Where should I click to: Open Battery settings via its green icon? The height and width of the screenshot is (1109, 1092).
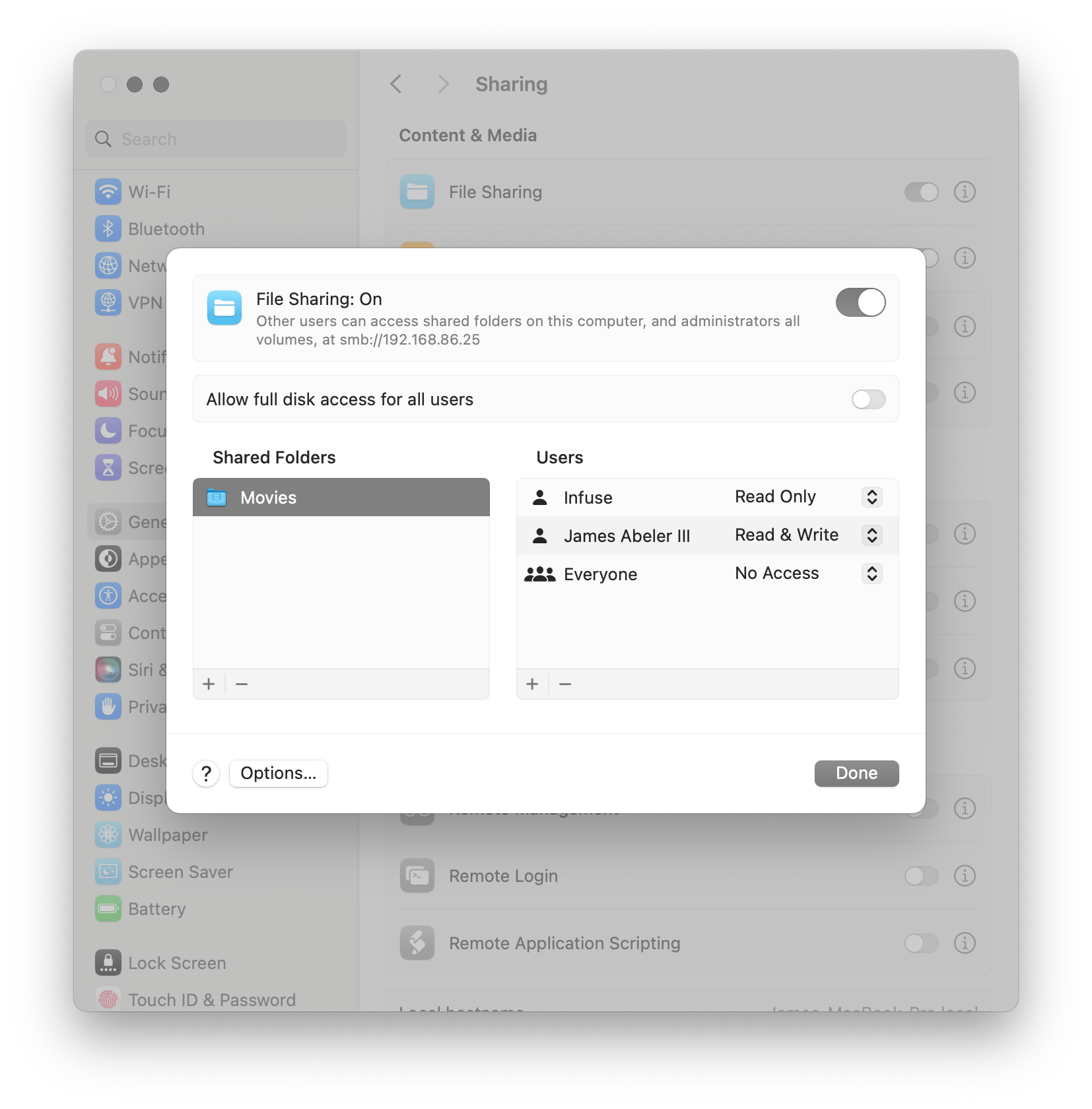pyautogui.click(x=109, y=909)
